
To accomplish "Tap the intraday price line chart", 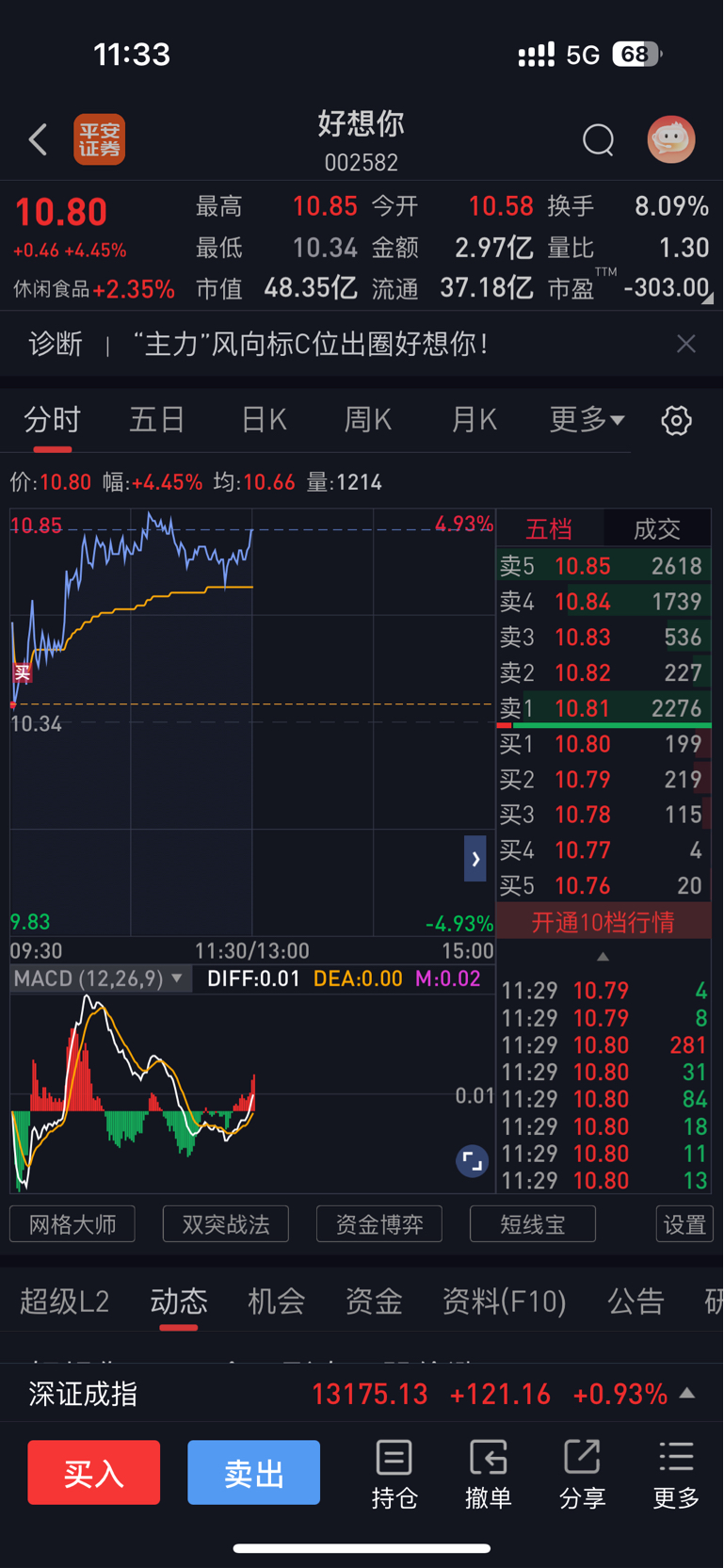I will [252, 722].
